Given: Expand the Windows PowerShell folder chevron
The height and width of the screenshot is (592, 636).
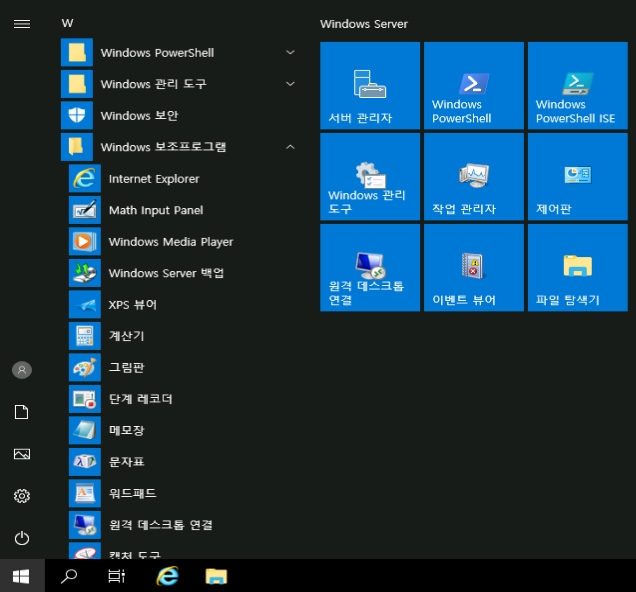Looking at the screenshot, I should 290,52.
